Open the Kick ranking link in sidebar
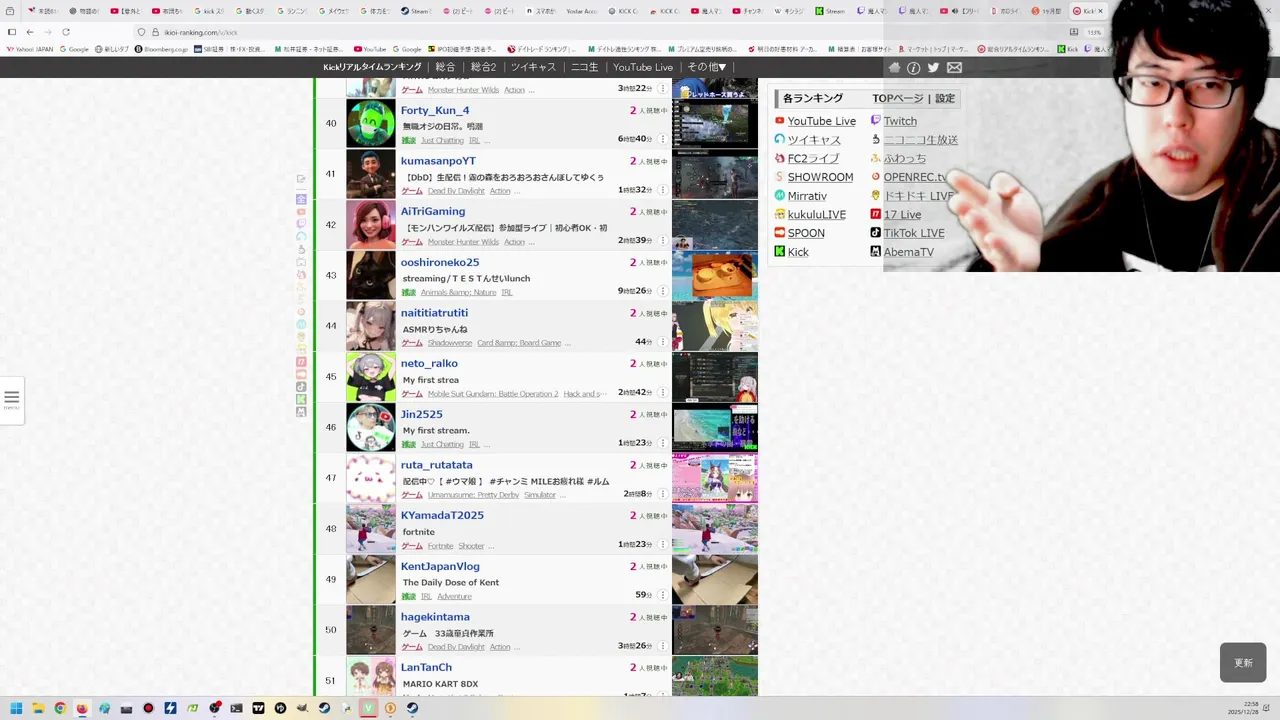The width and height of the screenshot is (1280, 720). (798, 252)
